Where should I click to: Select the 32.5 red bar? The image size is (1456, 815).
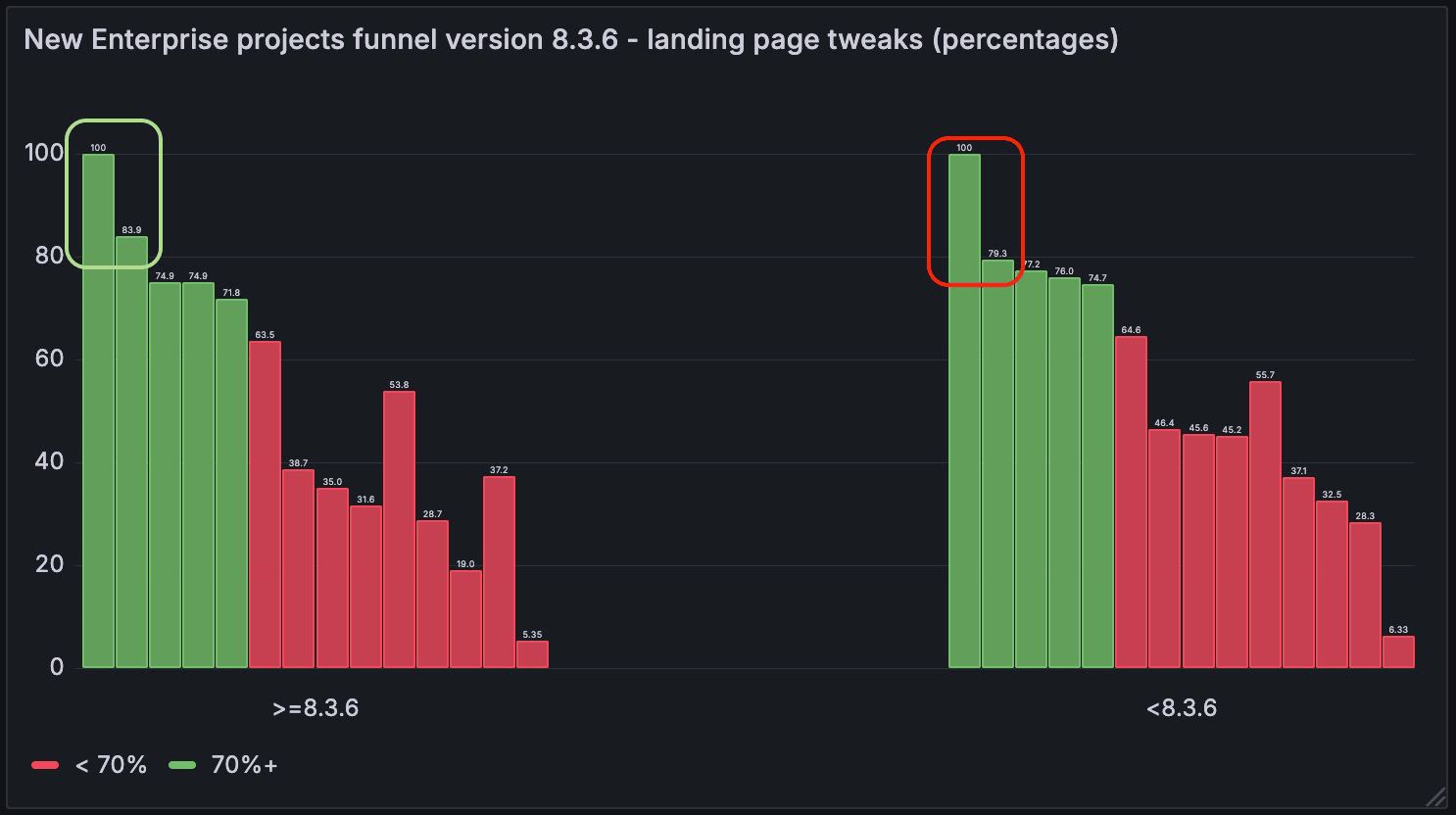click(x=1332, y=585)
